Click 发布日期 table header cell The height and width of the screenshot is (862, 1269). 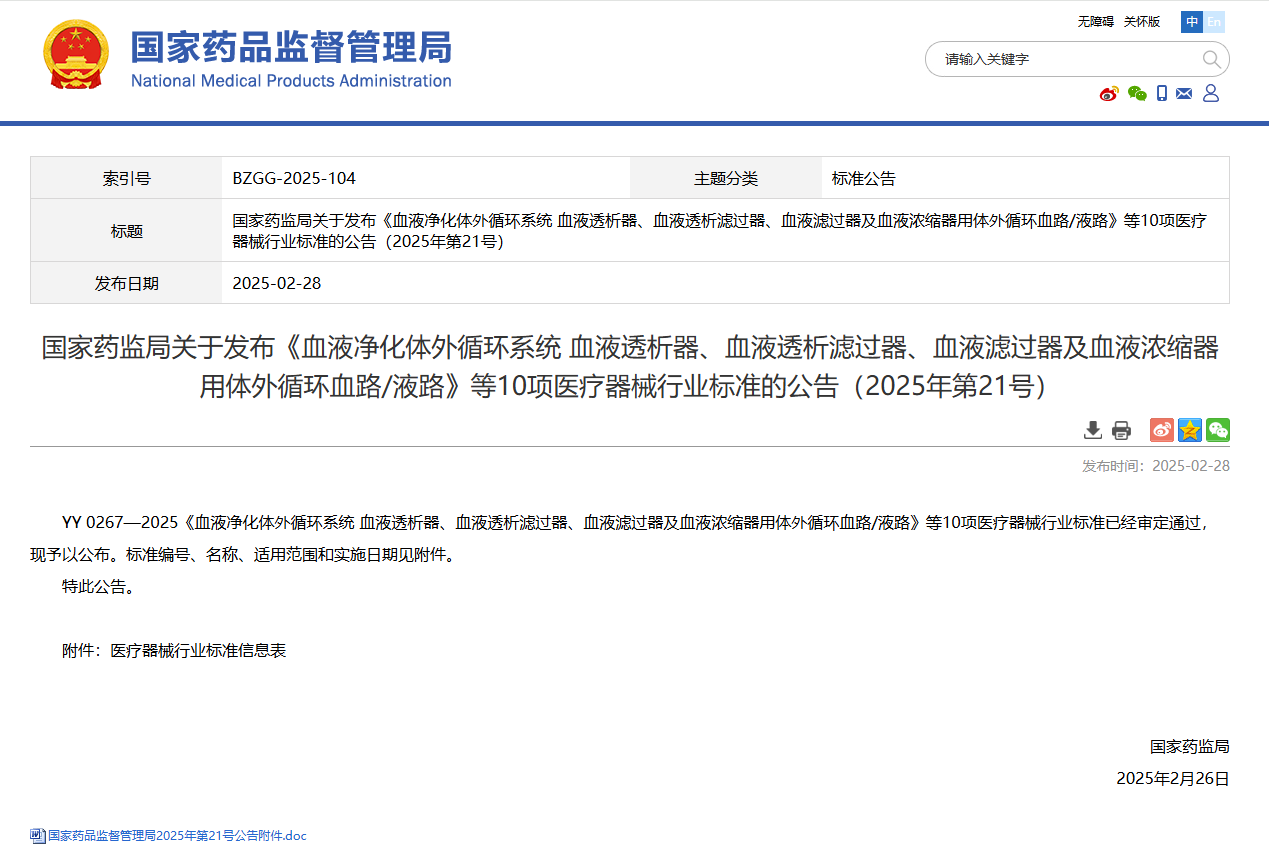126,283
